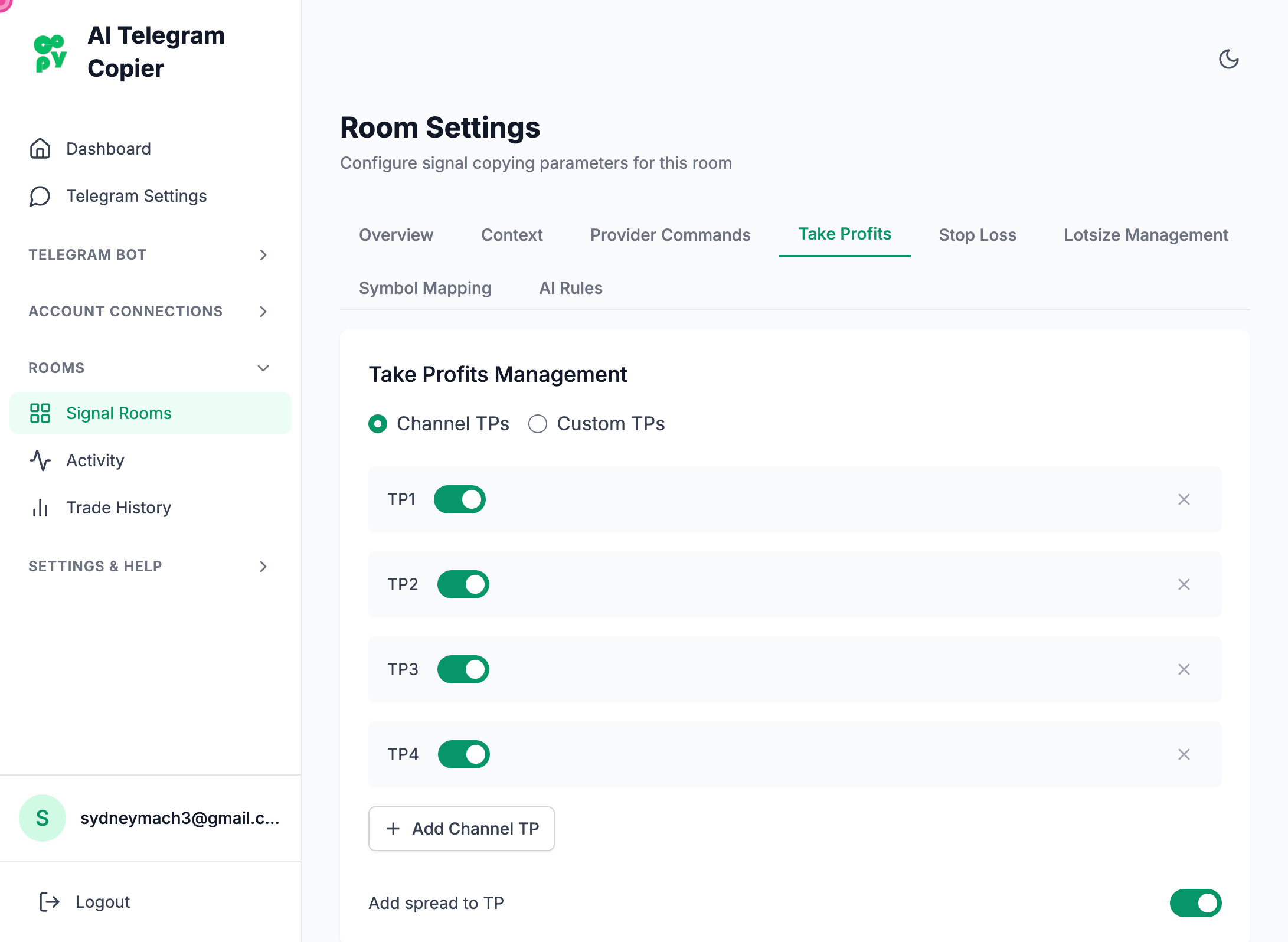Viewport: 1288px width, 942px height.
Task: Click the Activity pulse icon
Action: 40,460
